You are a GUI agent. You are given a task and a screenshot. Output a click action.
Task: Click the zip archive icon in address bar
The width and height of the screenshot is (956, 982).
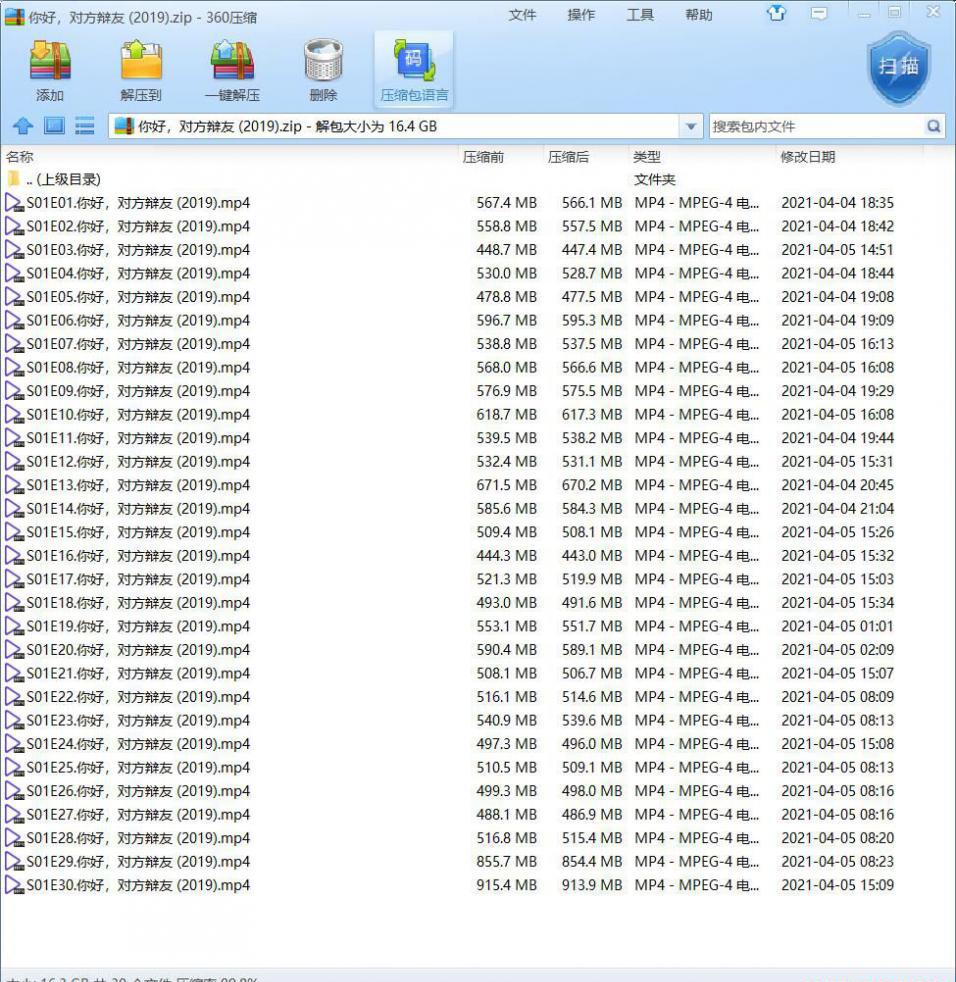(x=124, y=126)
